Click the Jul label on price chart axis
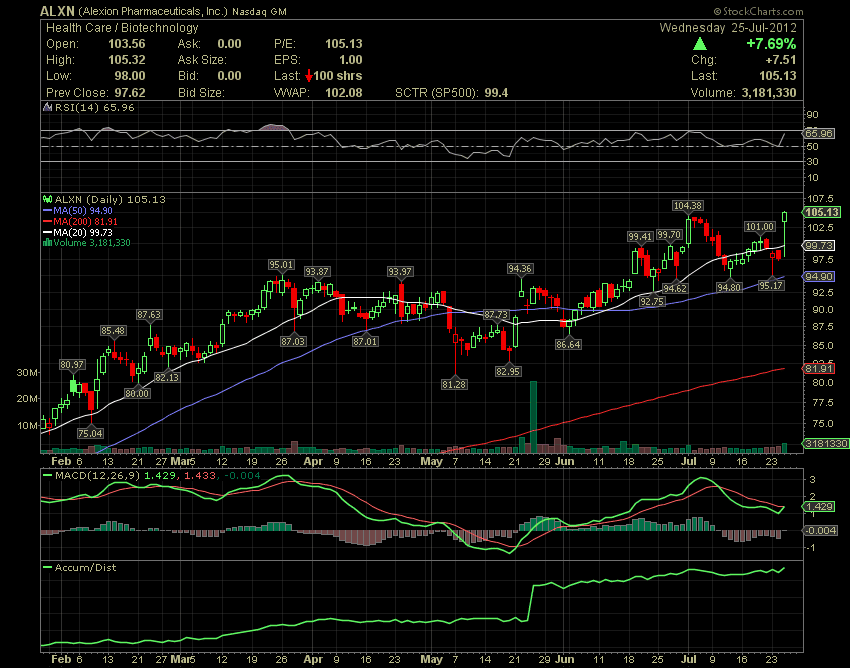This screenshot has height=668, width=850. tap(689, 461)
